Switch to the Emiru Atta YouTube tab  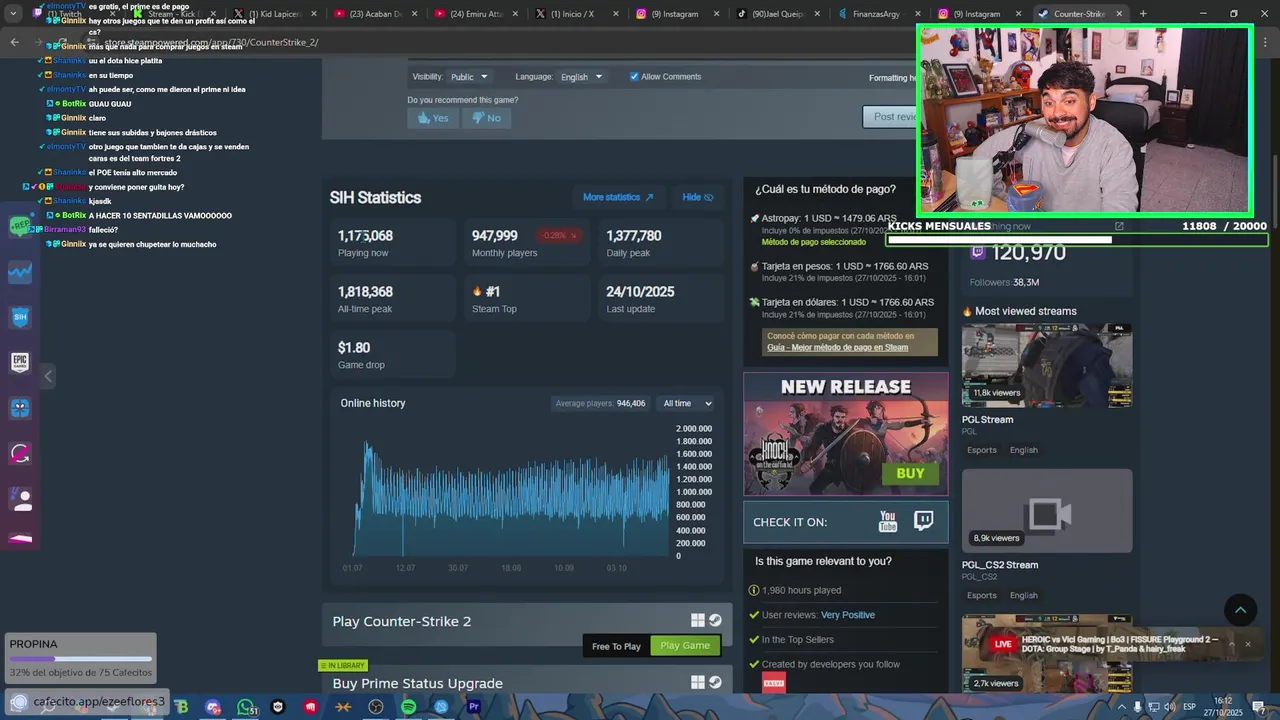coord(475,14)
